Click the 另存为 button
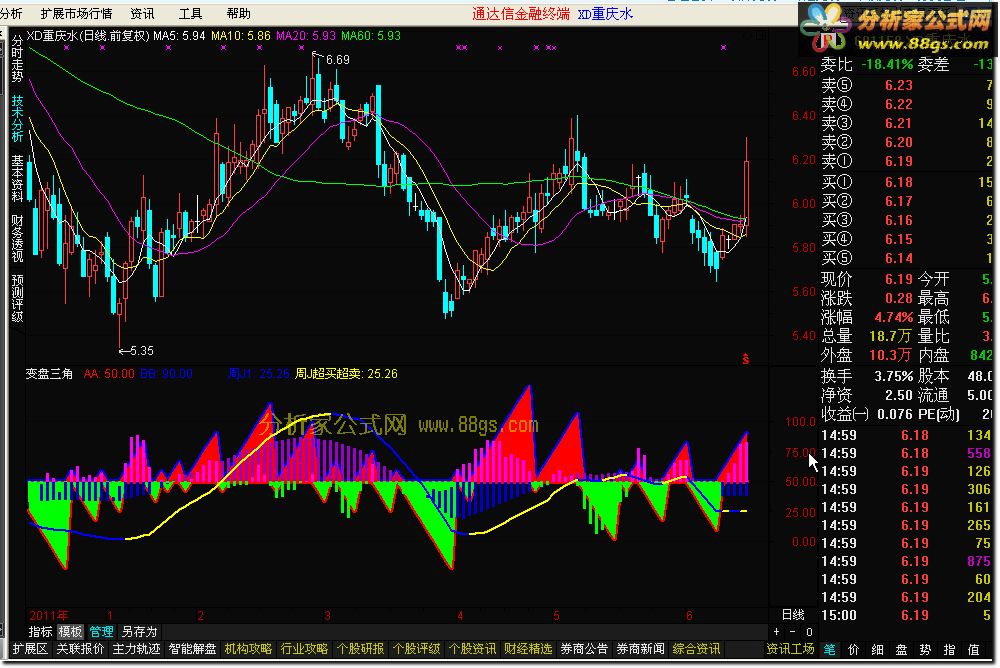The image size is (1000, 668). click(139, 632)
